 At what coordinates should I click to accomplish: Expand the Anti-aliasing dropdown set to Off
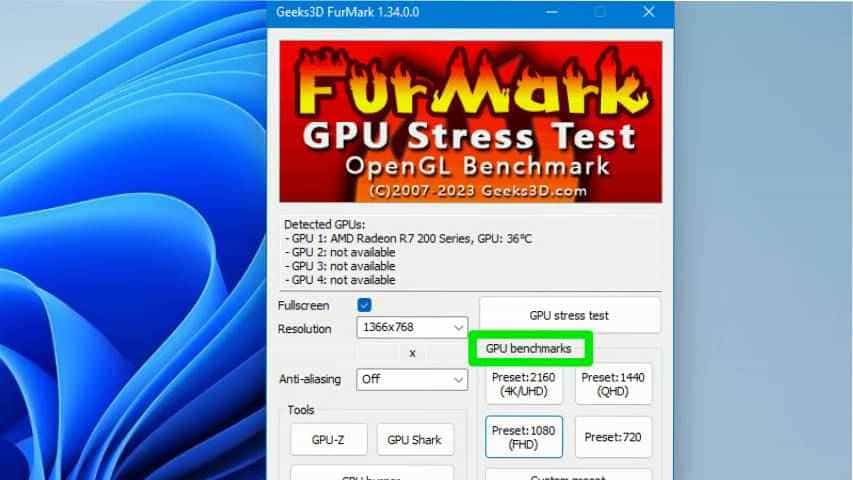click(x=412, y=379)
